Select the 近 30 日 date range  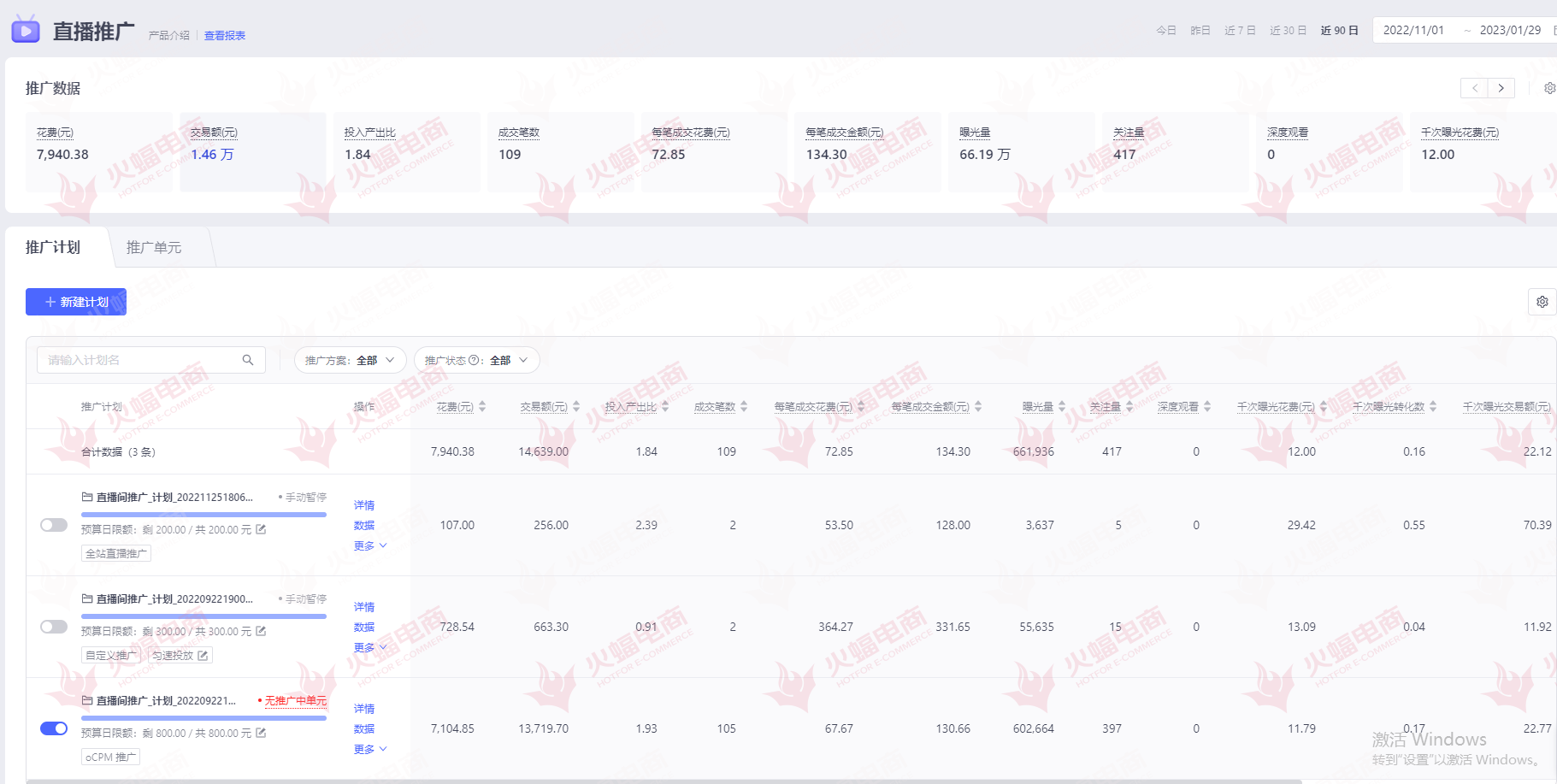pos(1288,30)
